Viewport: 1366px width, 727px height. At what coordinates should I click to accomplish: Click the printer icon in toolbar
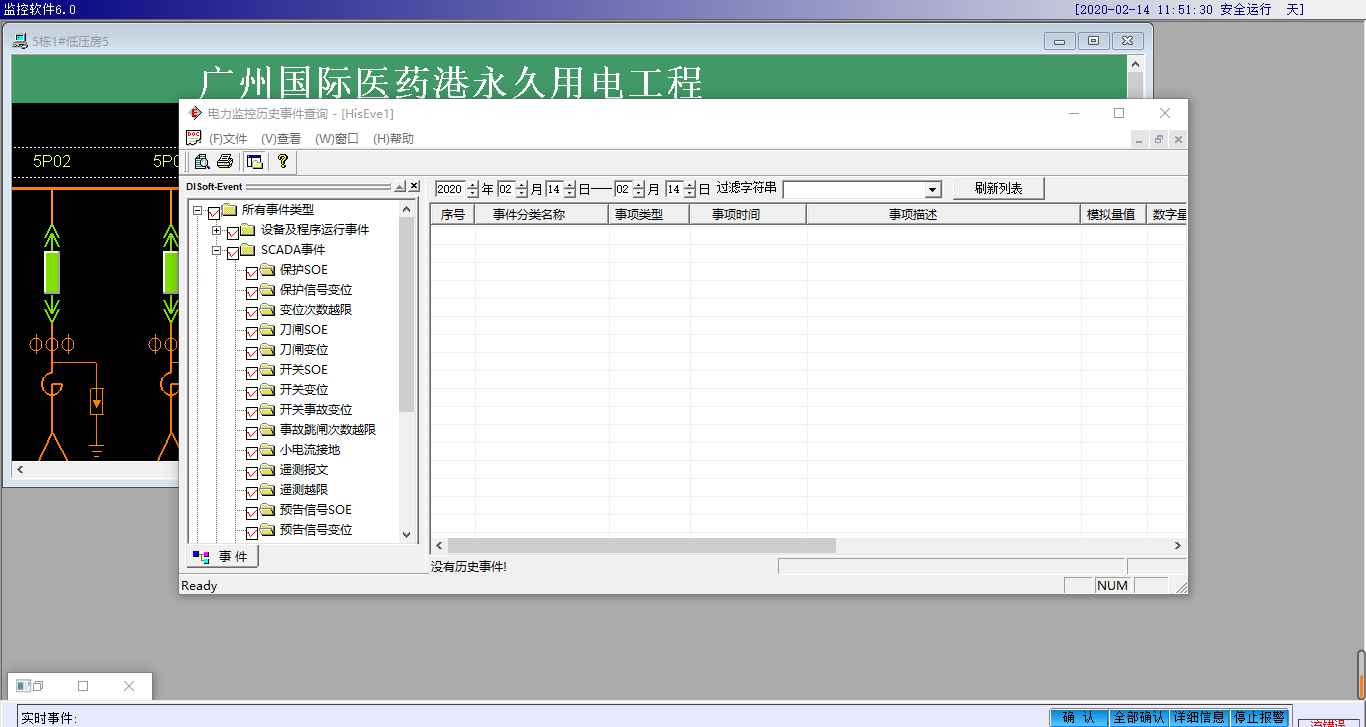point(225,162)
